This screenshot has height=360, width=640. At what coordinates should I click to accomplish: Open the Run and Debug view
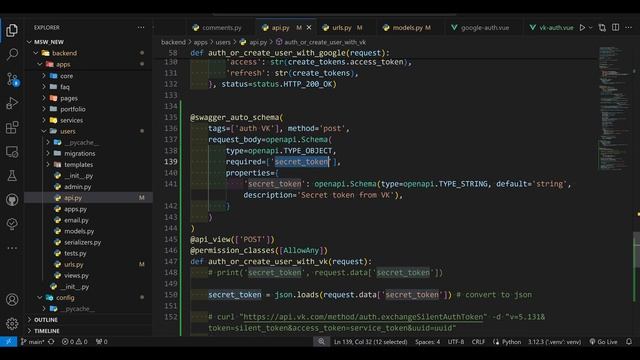(12, 103)
